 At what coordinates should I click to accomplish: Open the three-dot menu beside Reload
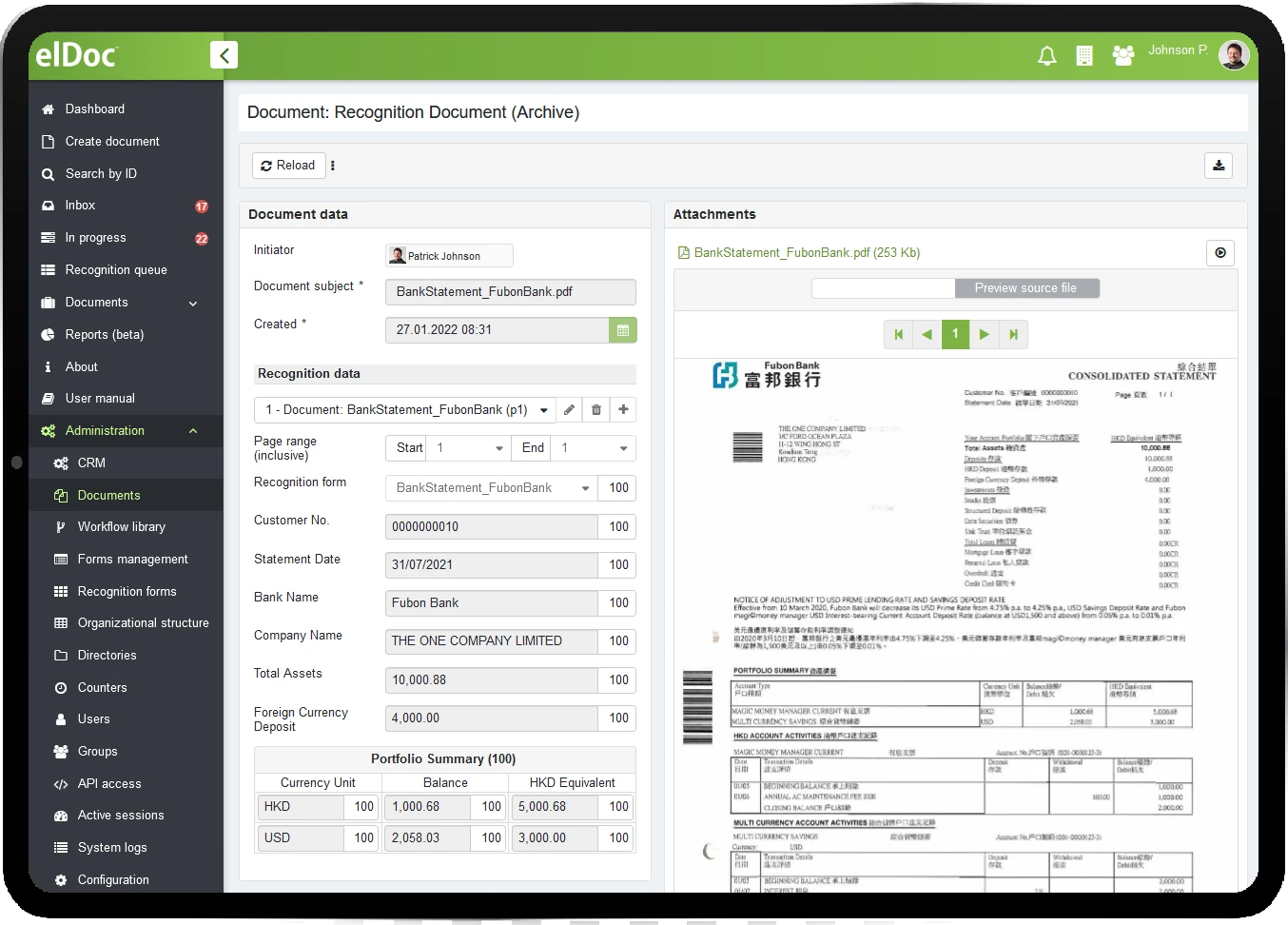(333, 166)
